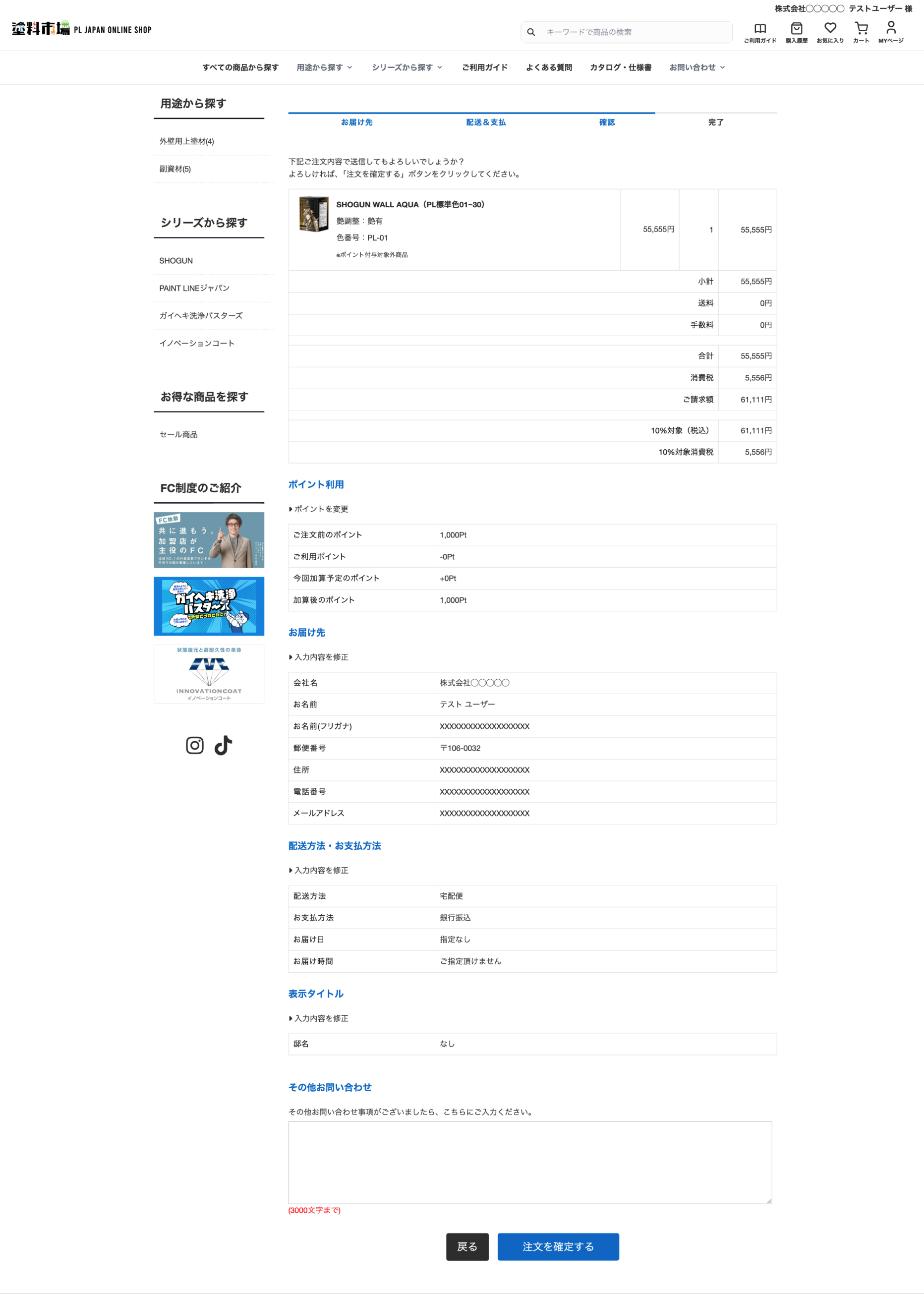Click the keyword product search field

[x=635, y=32]
